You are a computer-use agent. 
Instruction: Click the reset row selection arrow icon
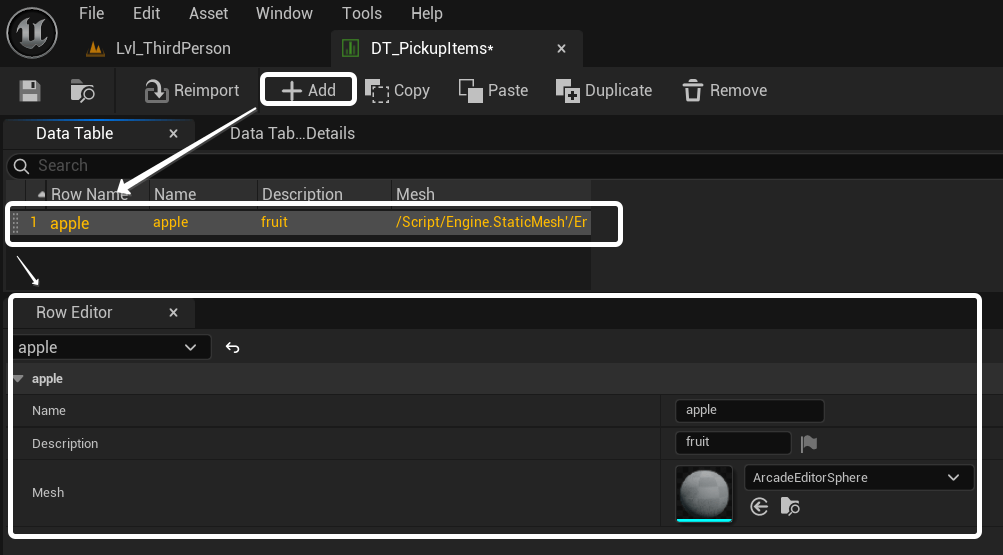point(233,348)
